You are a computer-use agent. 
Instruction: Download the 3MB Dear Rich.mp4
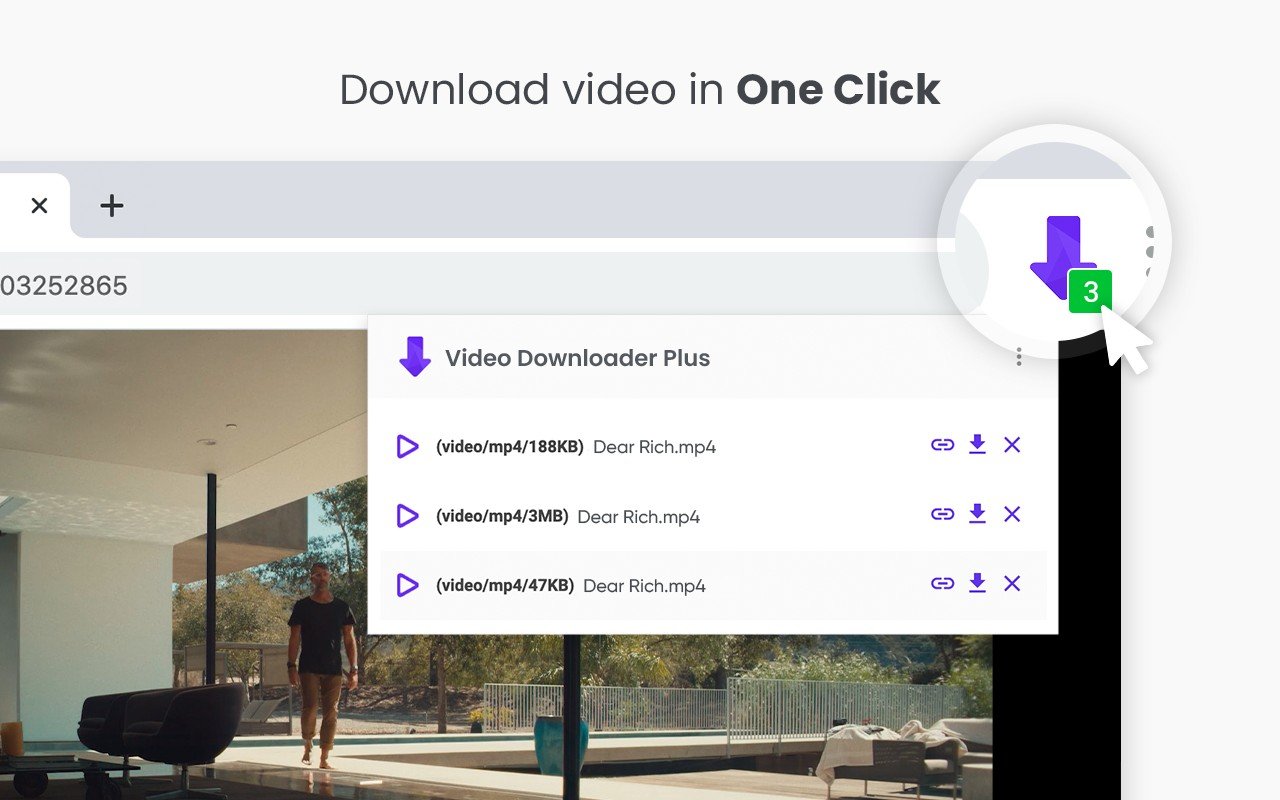[x=977, y=514]
